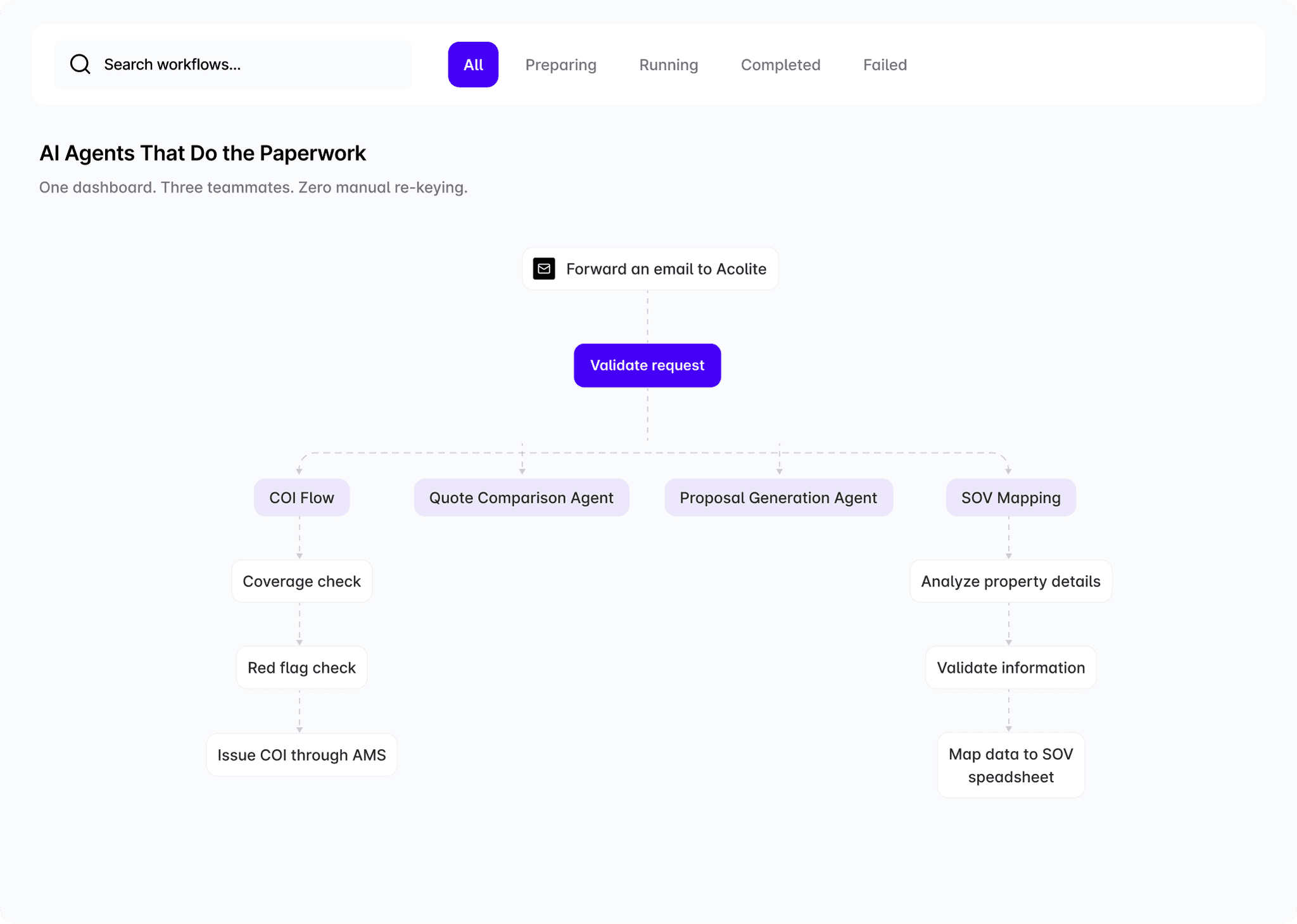Select the COI Flow branch node
This screenshot has height=924, width=1297.
(301, 497)
